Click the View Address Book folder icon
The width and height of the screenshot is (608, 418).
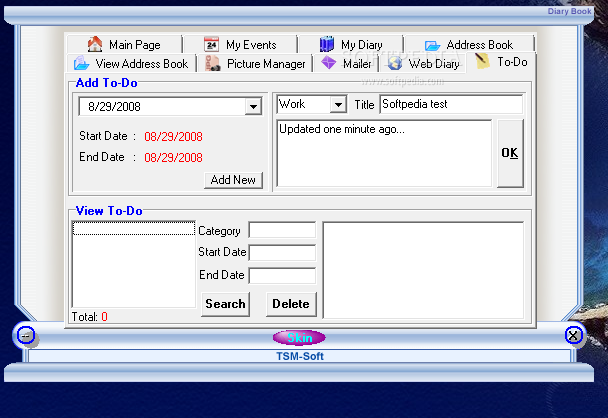coord(81,63)
